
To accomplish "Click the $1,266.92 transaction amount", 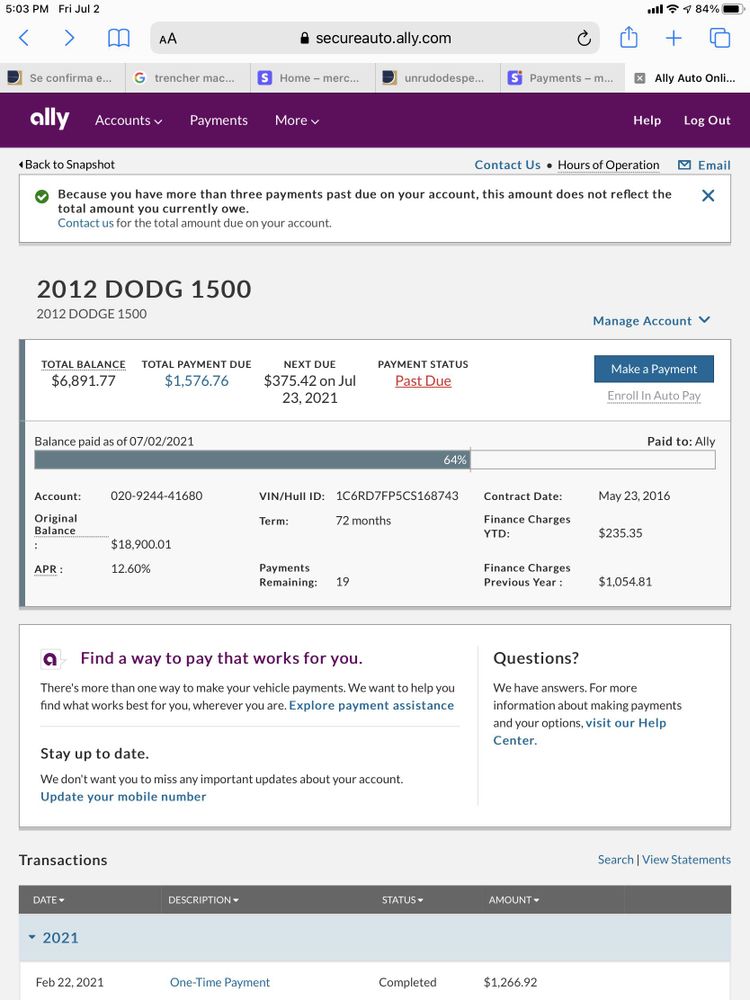I will (510, 982).
